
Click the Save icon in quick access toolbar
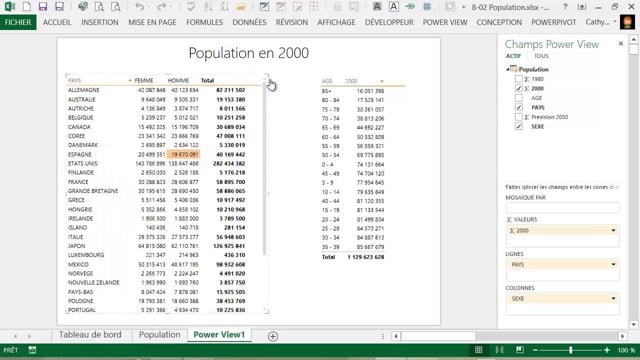[43, 7]
